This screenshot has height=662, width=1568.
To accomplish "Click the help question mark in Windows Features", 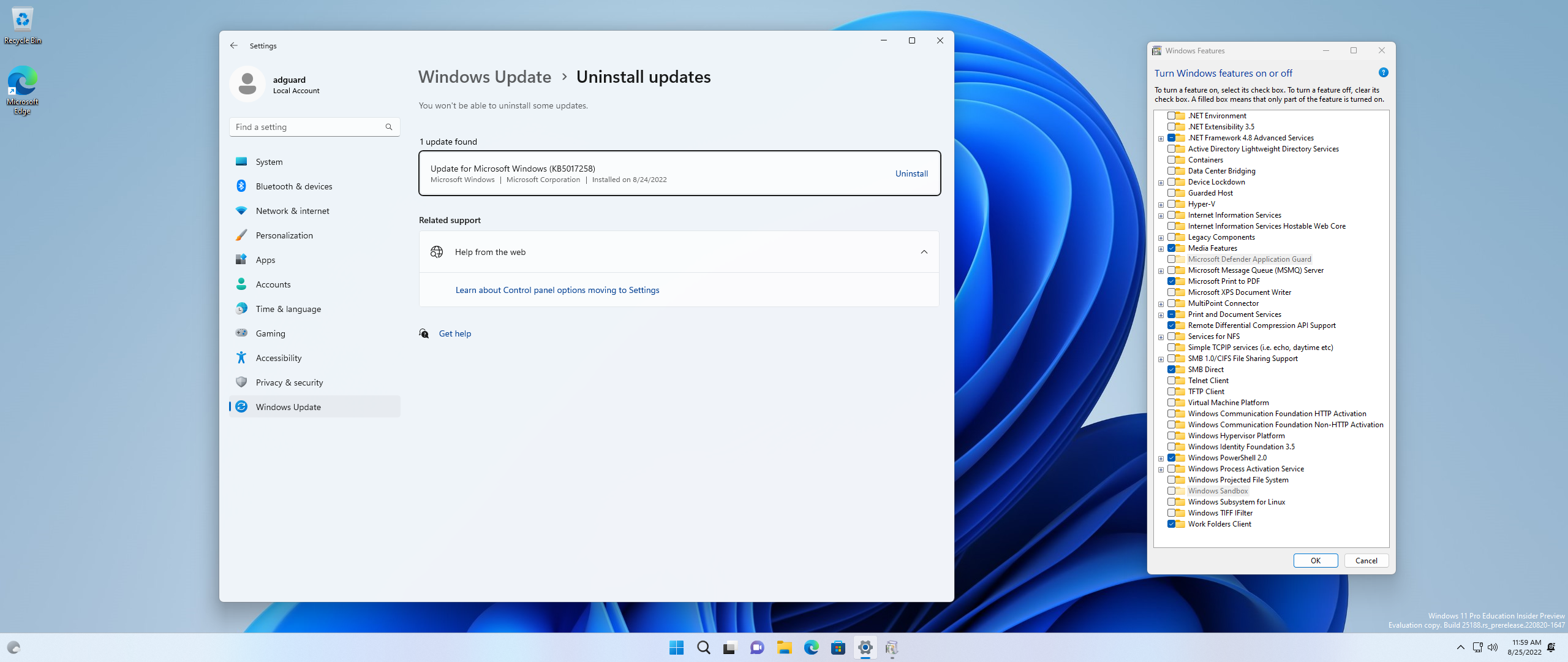I will pos(1383,72).
